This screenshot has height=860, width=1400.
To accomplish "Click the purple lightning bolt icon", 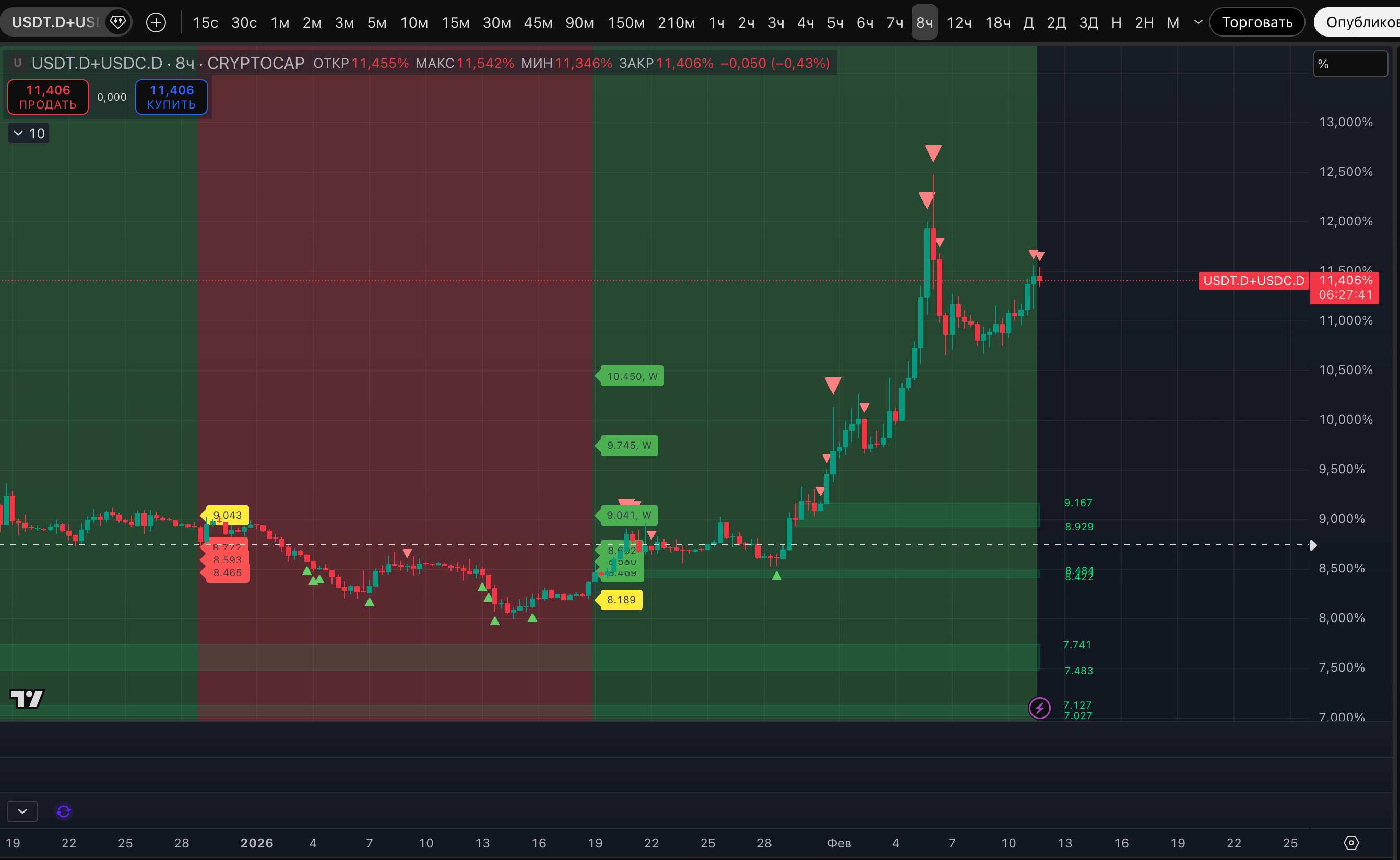I will (x=1039, y=708).
